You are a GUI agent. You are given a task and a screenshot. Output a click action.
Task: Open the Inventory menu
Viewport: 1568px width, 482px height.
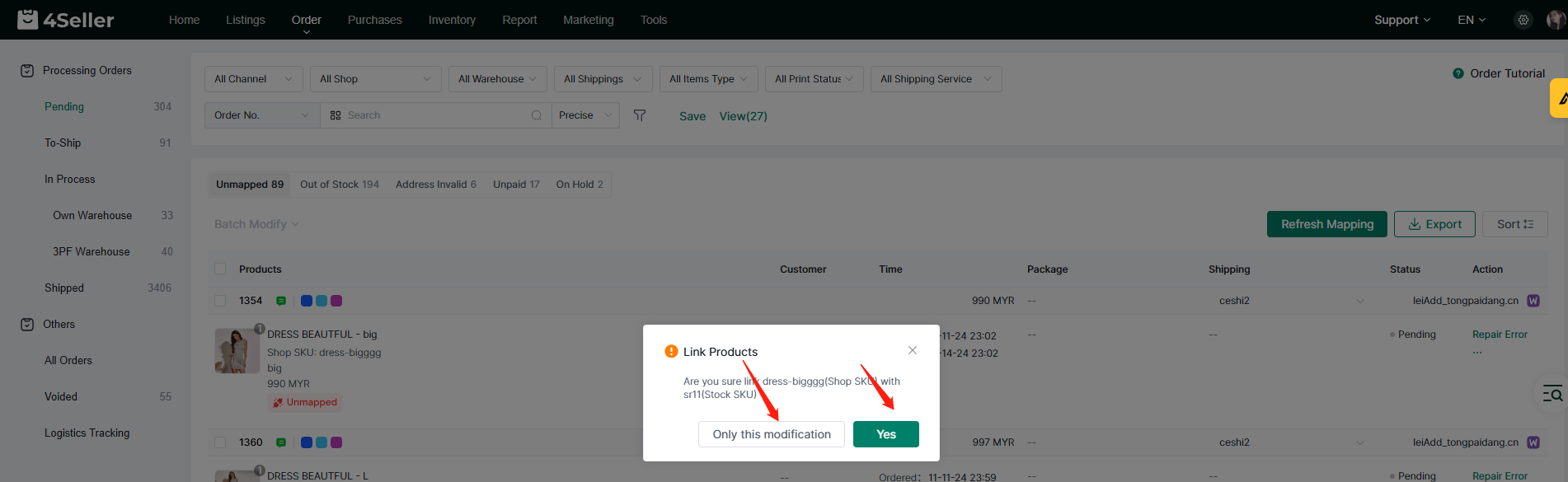pos(452,20)
